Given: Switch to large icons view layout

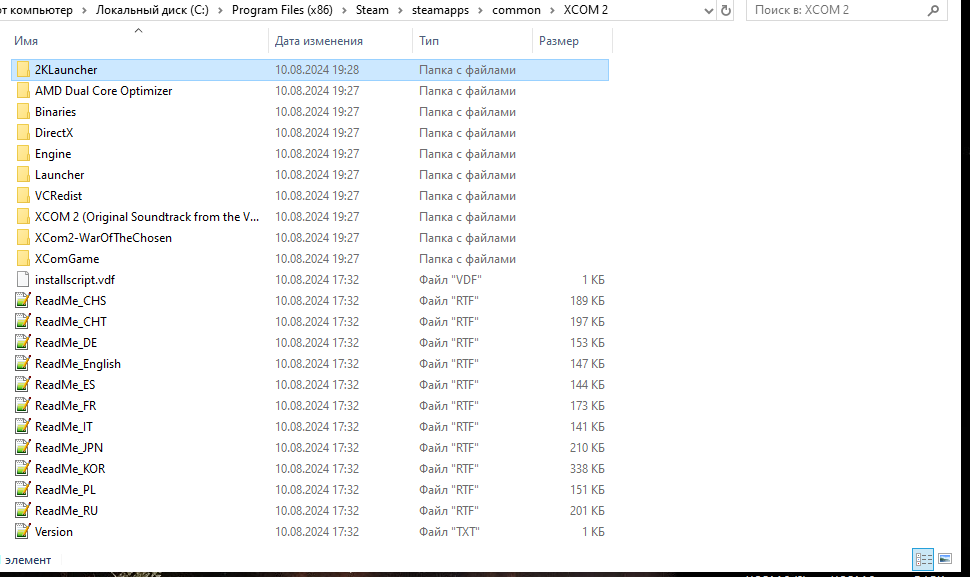Looking at the screenshot, I should [x=945, y=559].
